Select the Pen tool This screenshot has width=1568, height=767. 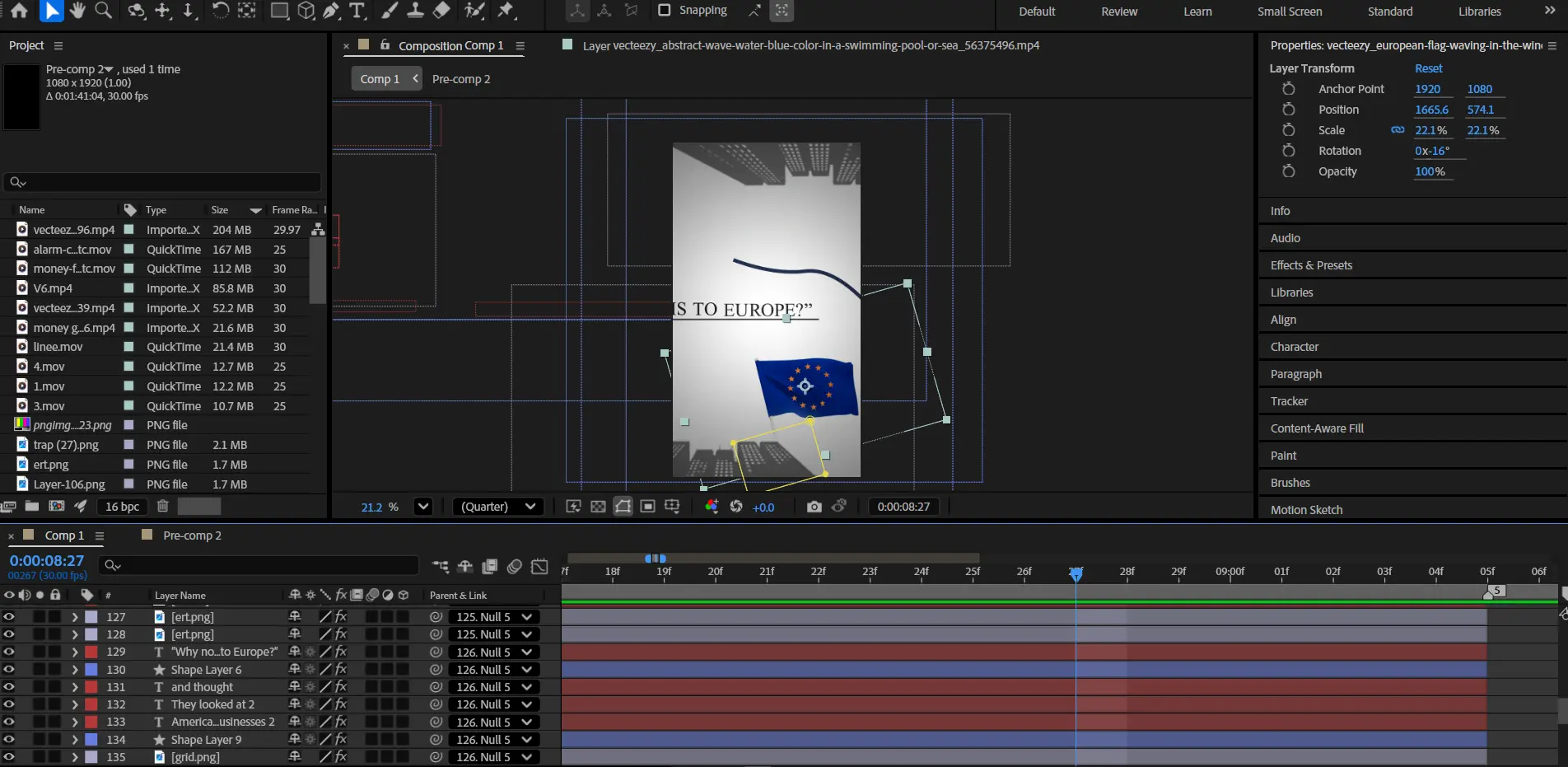pos(331,11)
